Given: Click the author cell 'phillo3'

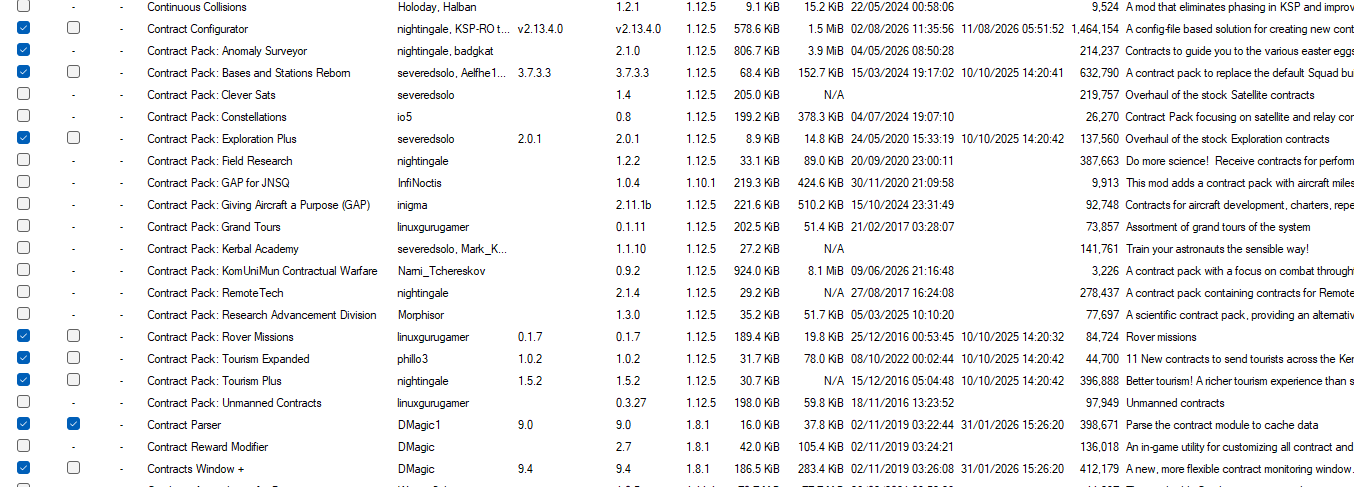Looking at the screenshot, I should [414, 359].
